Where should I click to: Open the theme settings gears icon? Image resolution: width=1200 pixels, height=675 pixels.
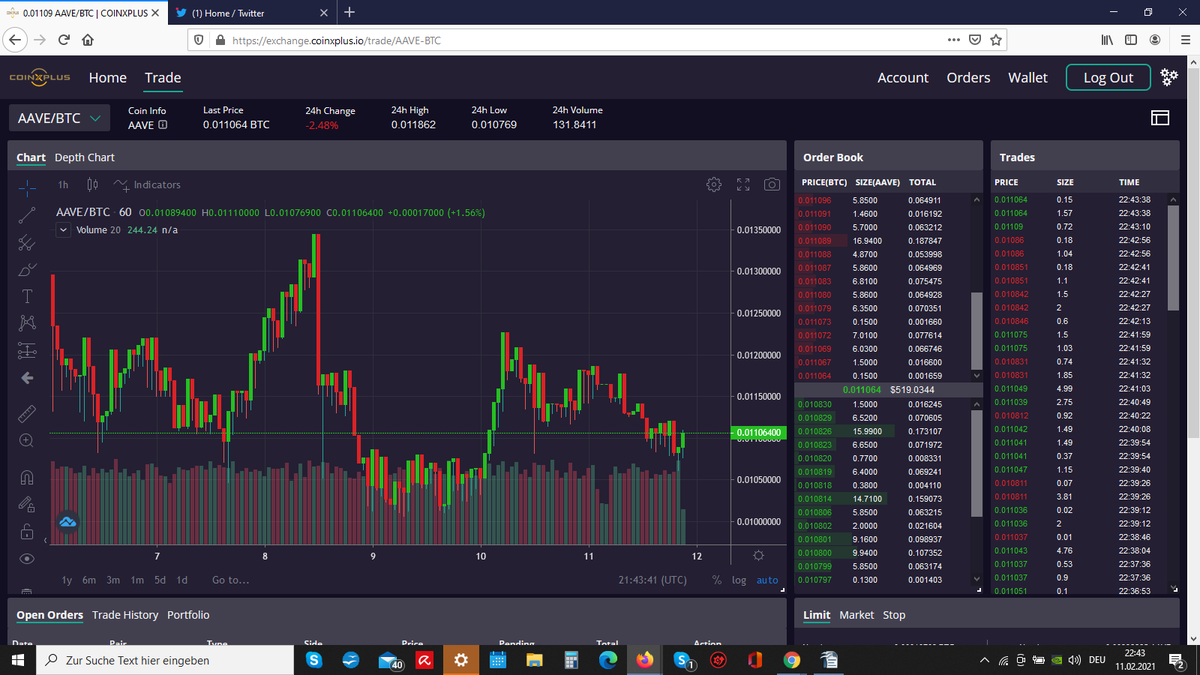coord(1169,77)
